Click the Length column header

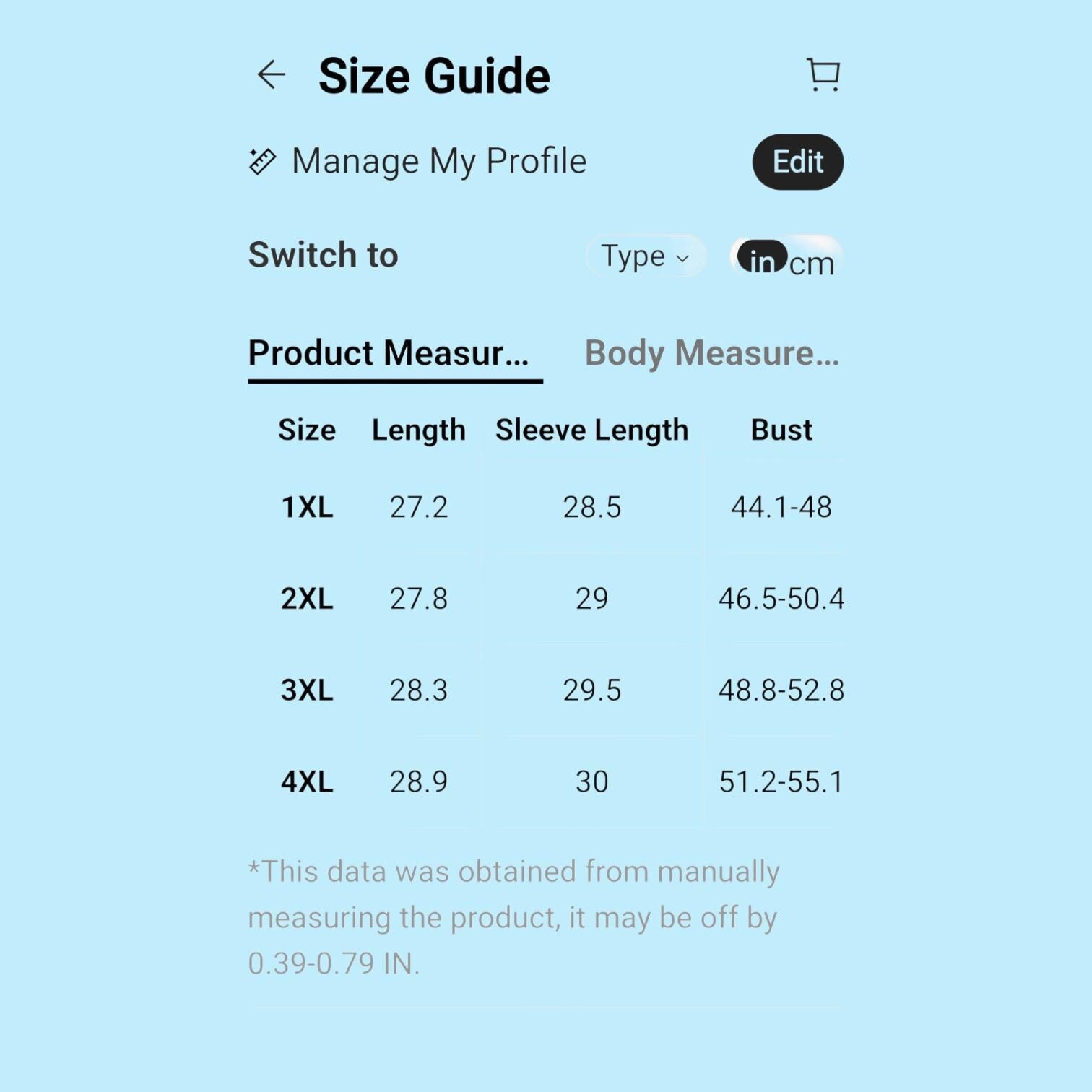419,430
